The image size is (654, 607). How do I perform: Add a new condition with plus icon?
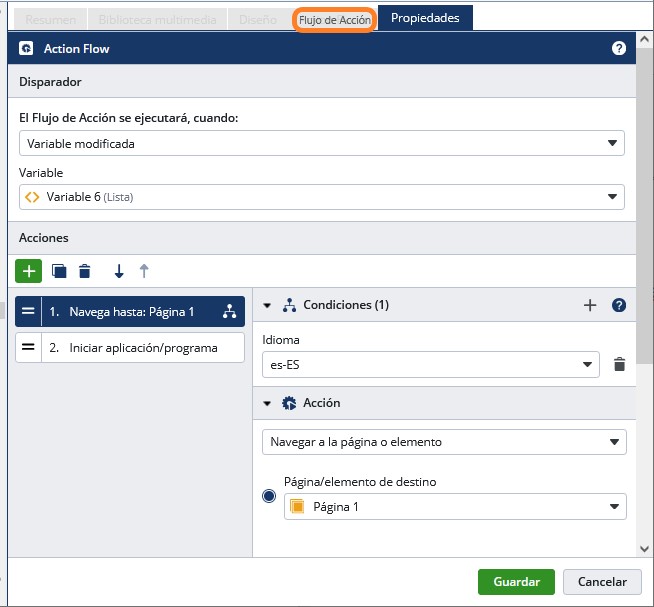589,305
